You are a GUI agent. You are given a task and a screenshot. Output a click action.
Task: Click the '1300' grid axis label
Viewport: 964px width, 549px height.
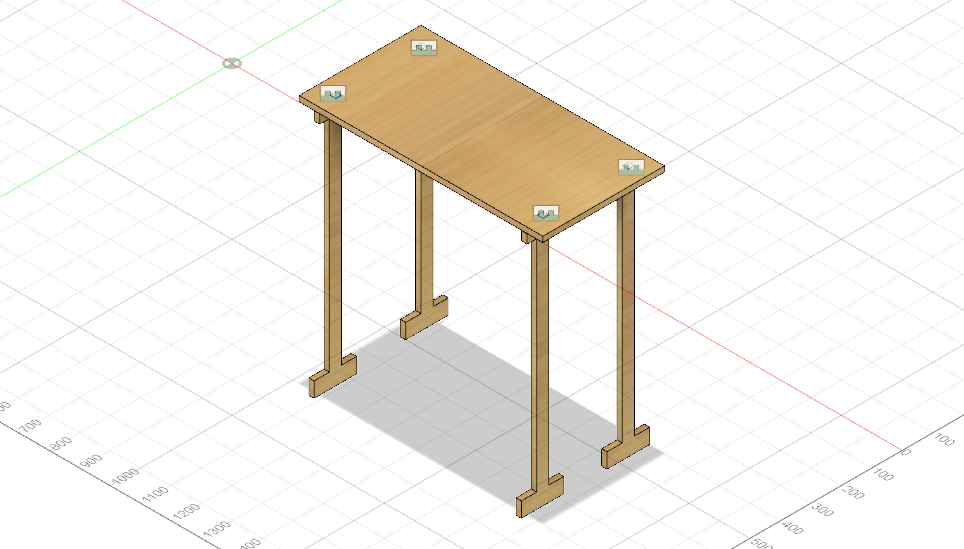tap(217, 529)
